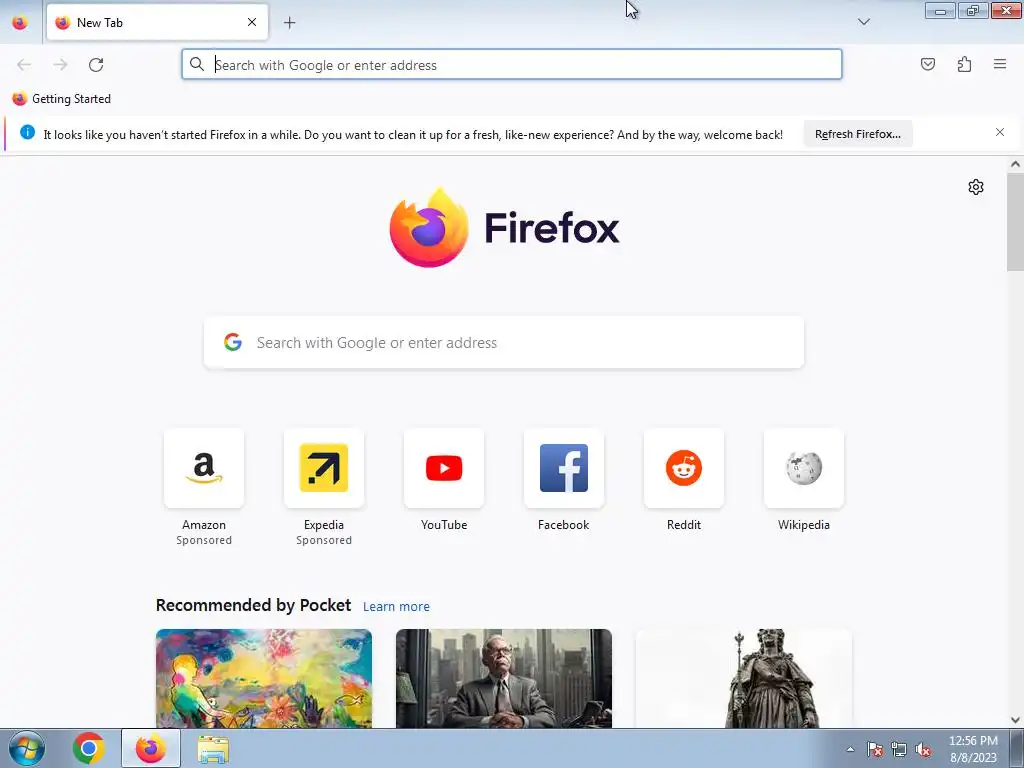Go forward one page
Screen dimensions: 1024x768
point(60,65)
